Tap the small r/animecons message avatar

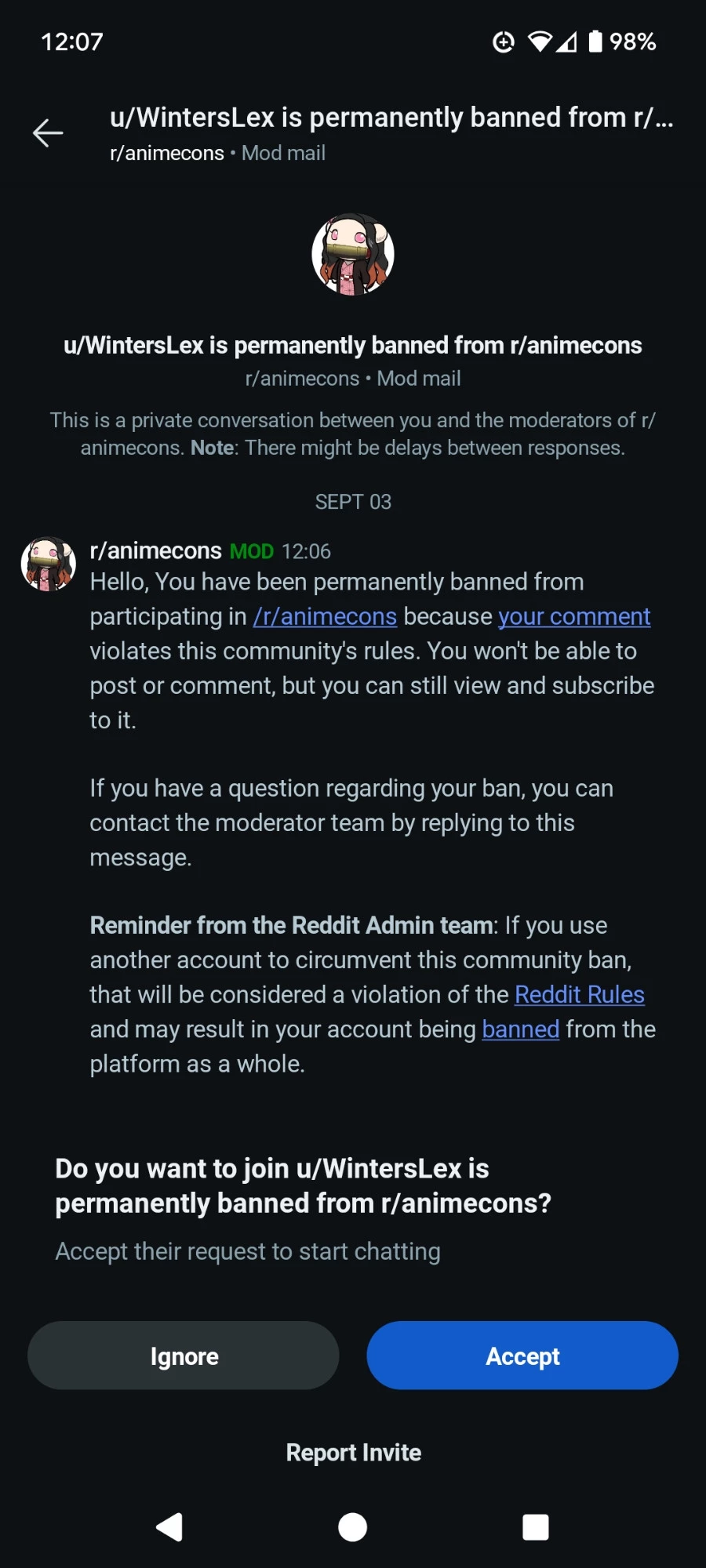coord(49,564)
